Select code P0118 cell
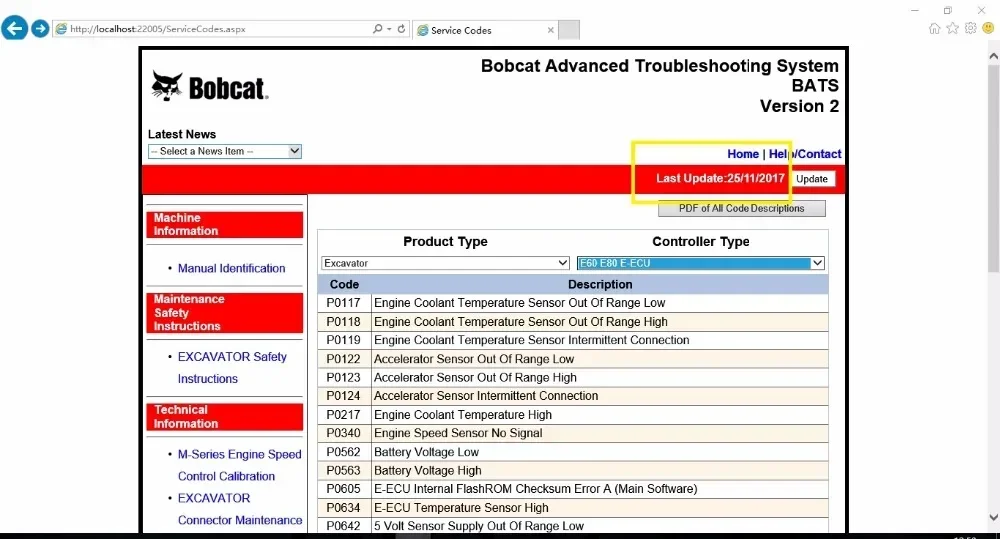Screen dimensions: 1000x539 344,321
